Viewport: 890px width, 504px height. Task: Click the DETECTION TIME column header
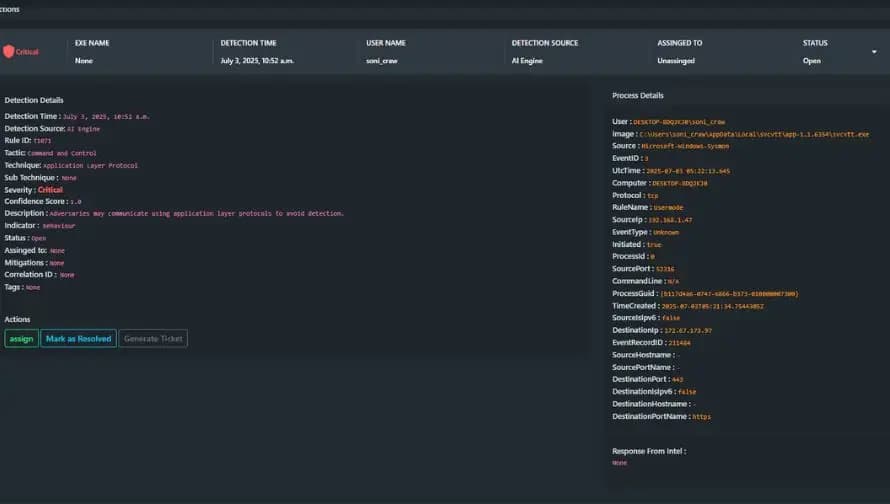tap(249, 43)
